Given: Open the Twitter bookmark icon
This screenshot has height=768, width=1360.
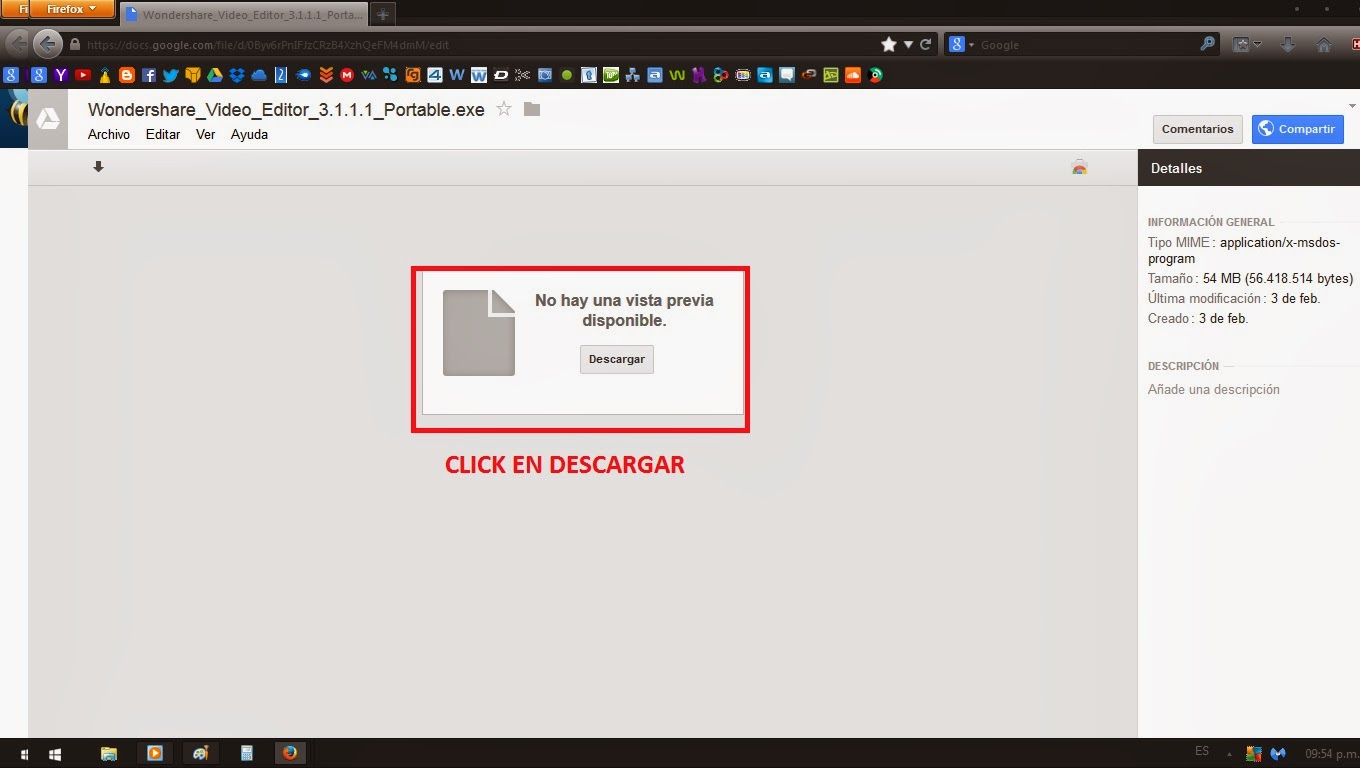Looking at the screenshot, I should pyautogui.click(x=170, y=75).
